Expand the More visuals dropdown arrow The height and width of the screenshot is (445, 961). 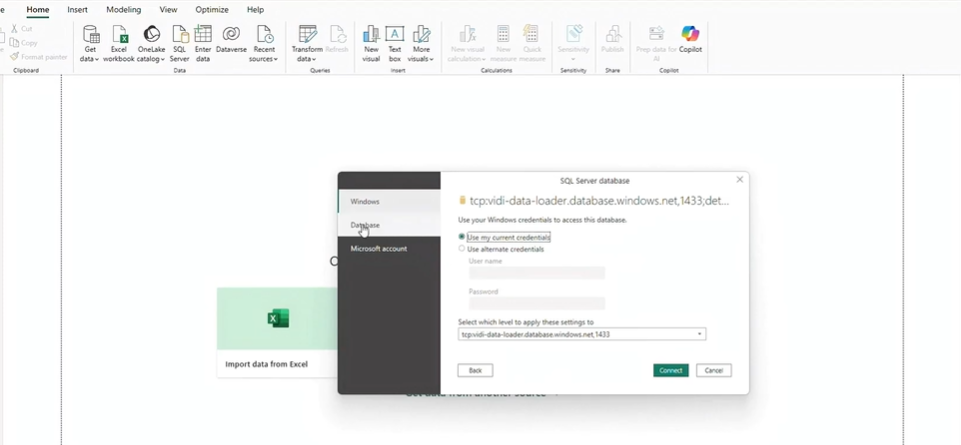(431, 59)
